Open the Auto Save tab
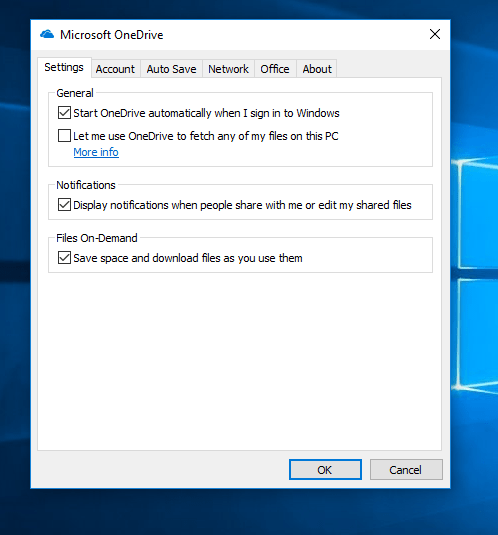 (171, 69)
